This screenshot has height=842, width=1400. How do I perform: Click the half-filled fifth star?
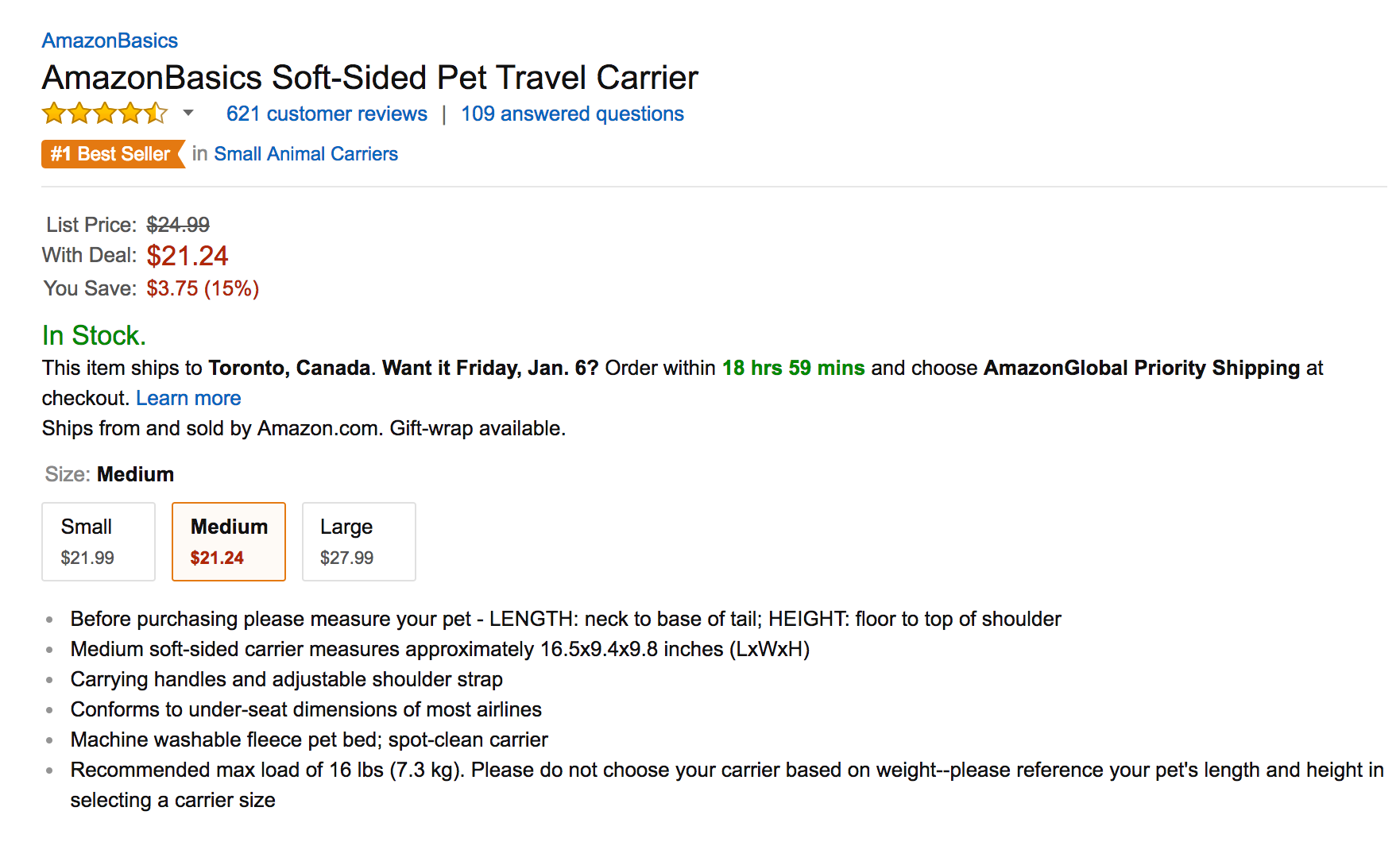157,114
